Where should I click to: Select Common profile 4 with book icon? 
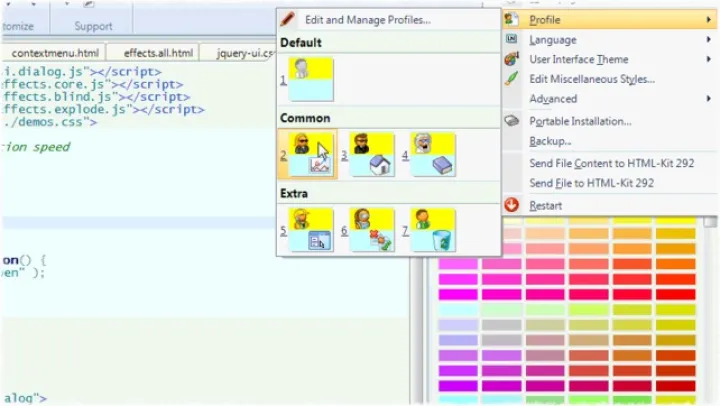pyautogui.click(x=433, y=155)
